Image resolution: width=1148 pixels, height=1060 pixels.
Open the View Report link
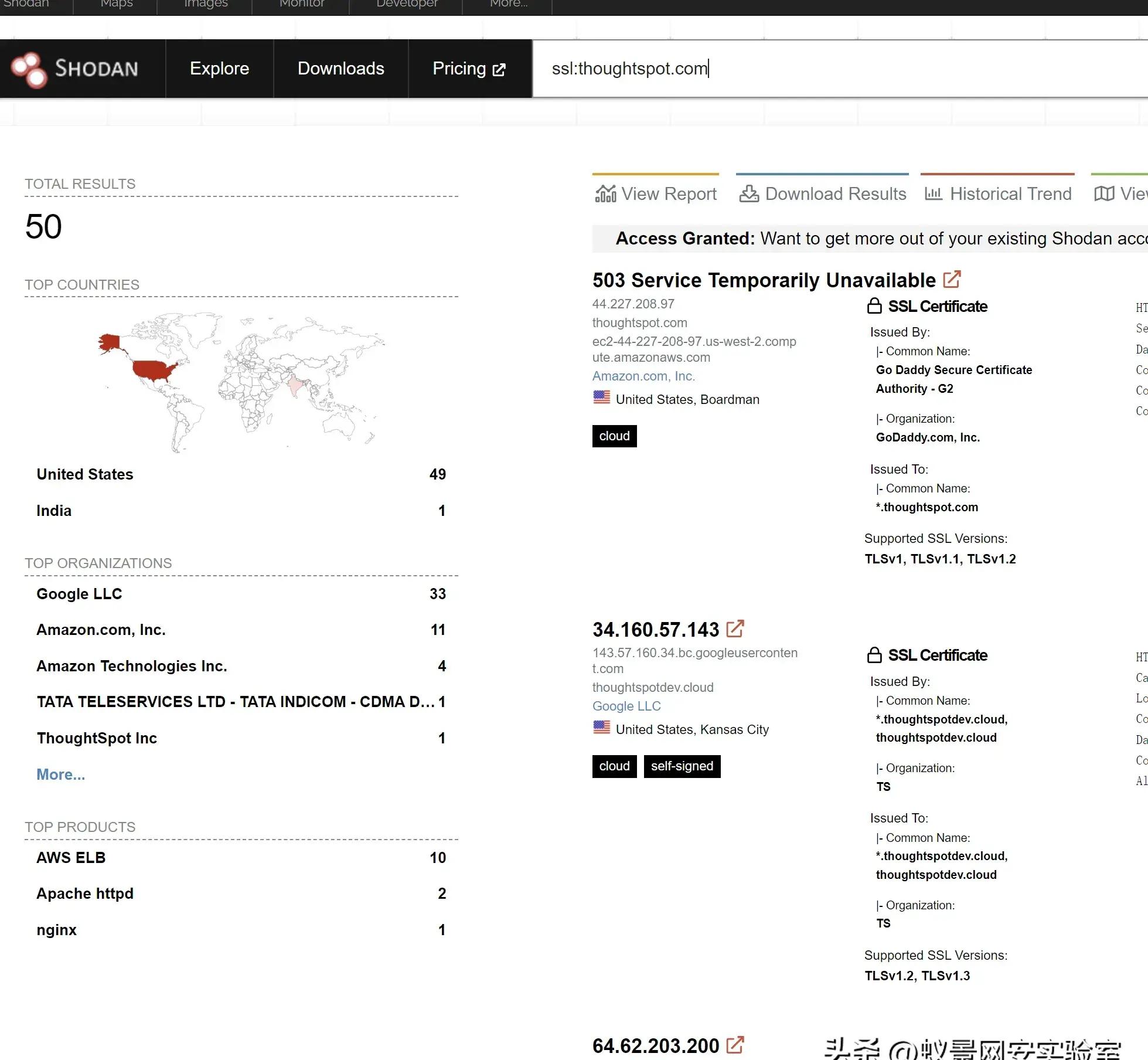coord(656,193)
